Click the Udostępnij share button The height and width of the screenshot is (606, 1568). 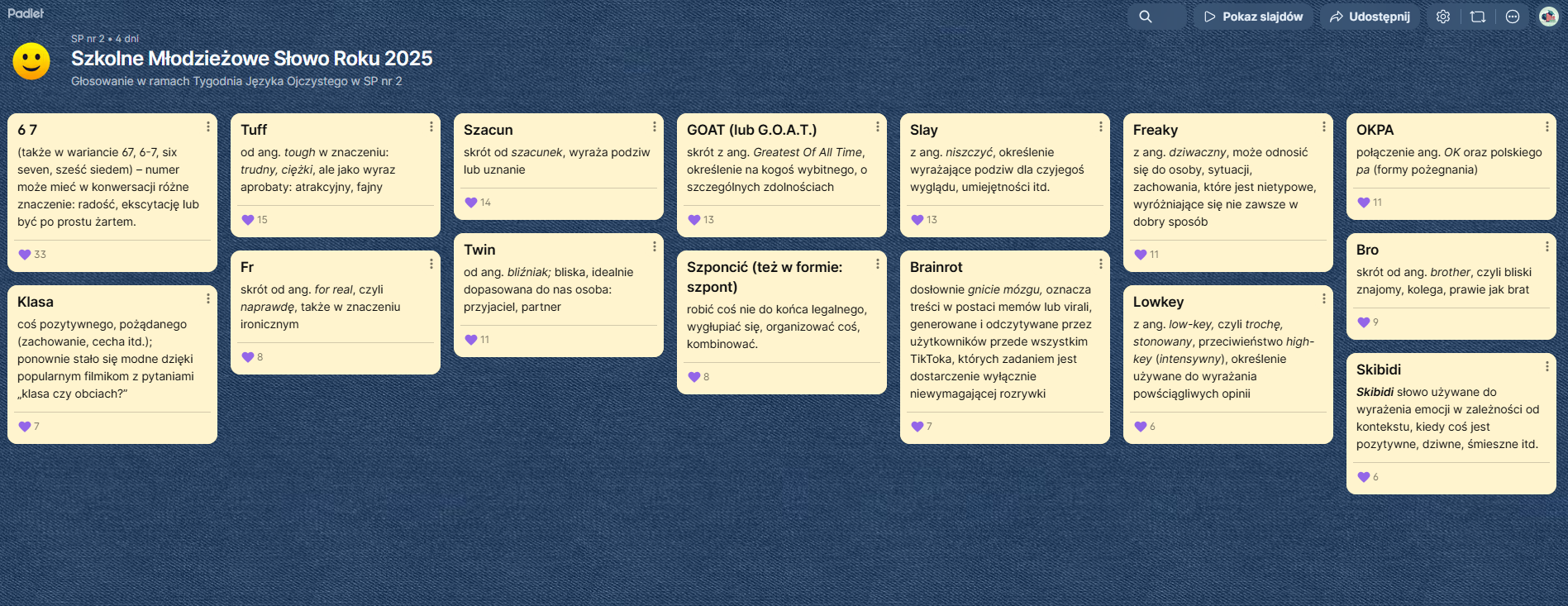[x=1370, y=17]
